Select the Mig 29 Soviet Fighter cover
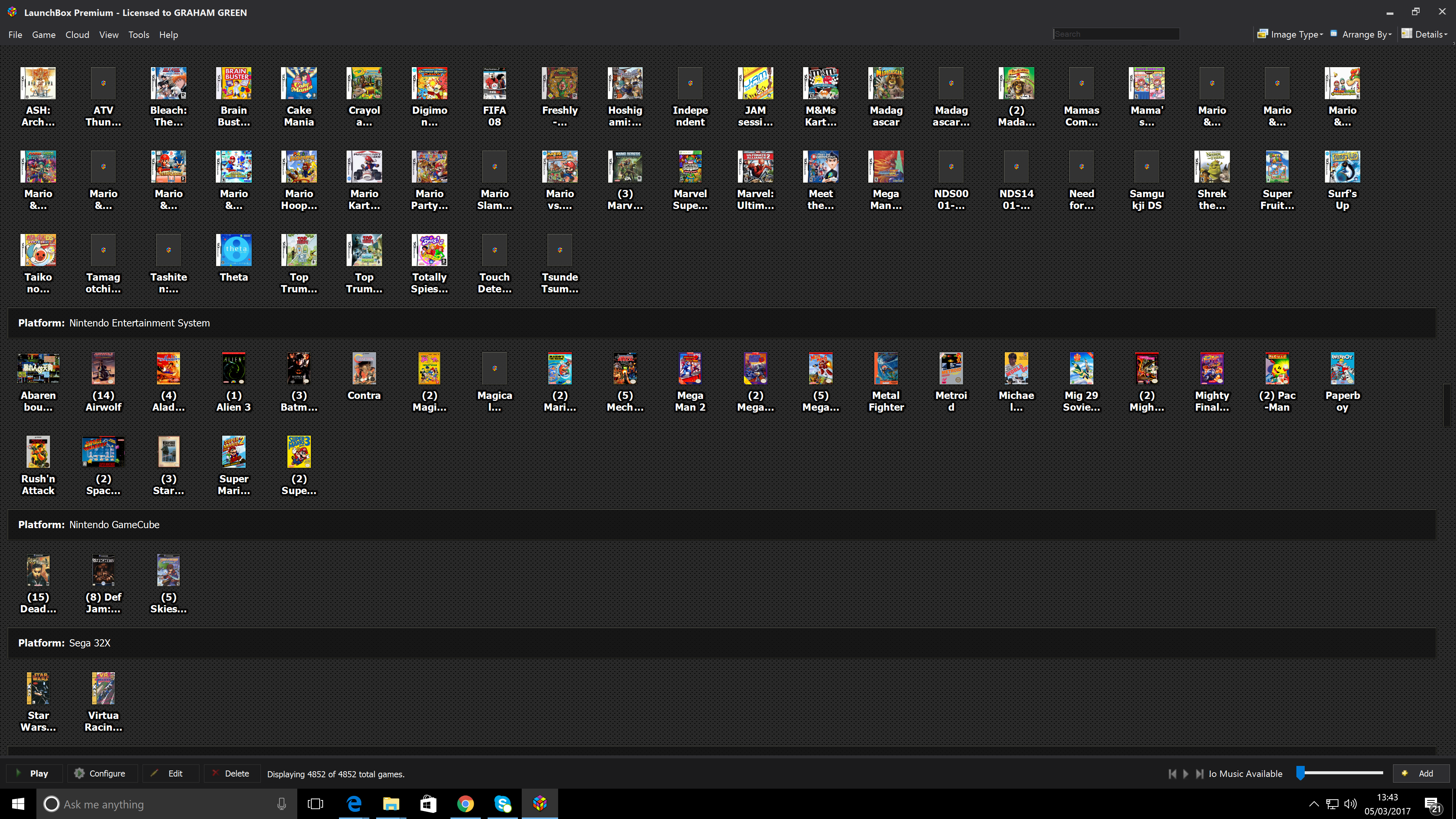 click(1081, 368)
